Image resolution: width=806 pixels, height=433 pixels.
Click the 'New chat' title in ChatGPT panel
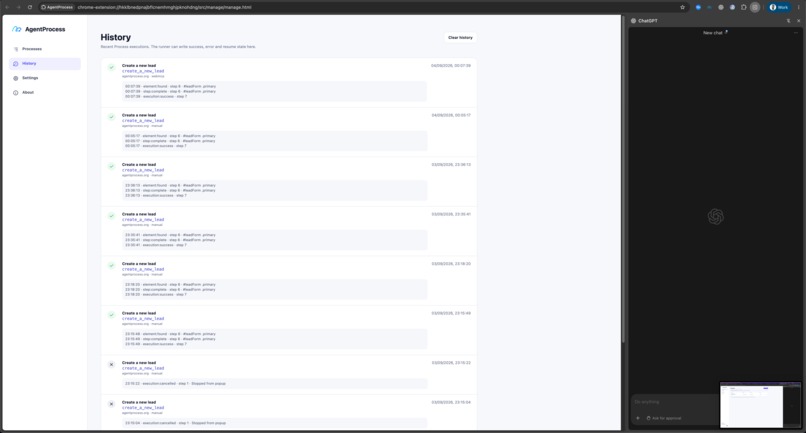pyautogui.click(x=712, y=33)
